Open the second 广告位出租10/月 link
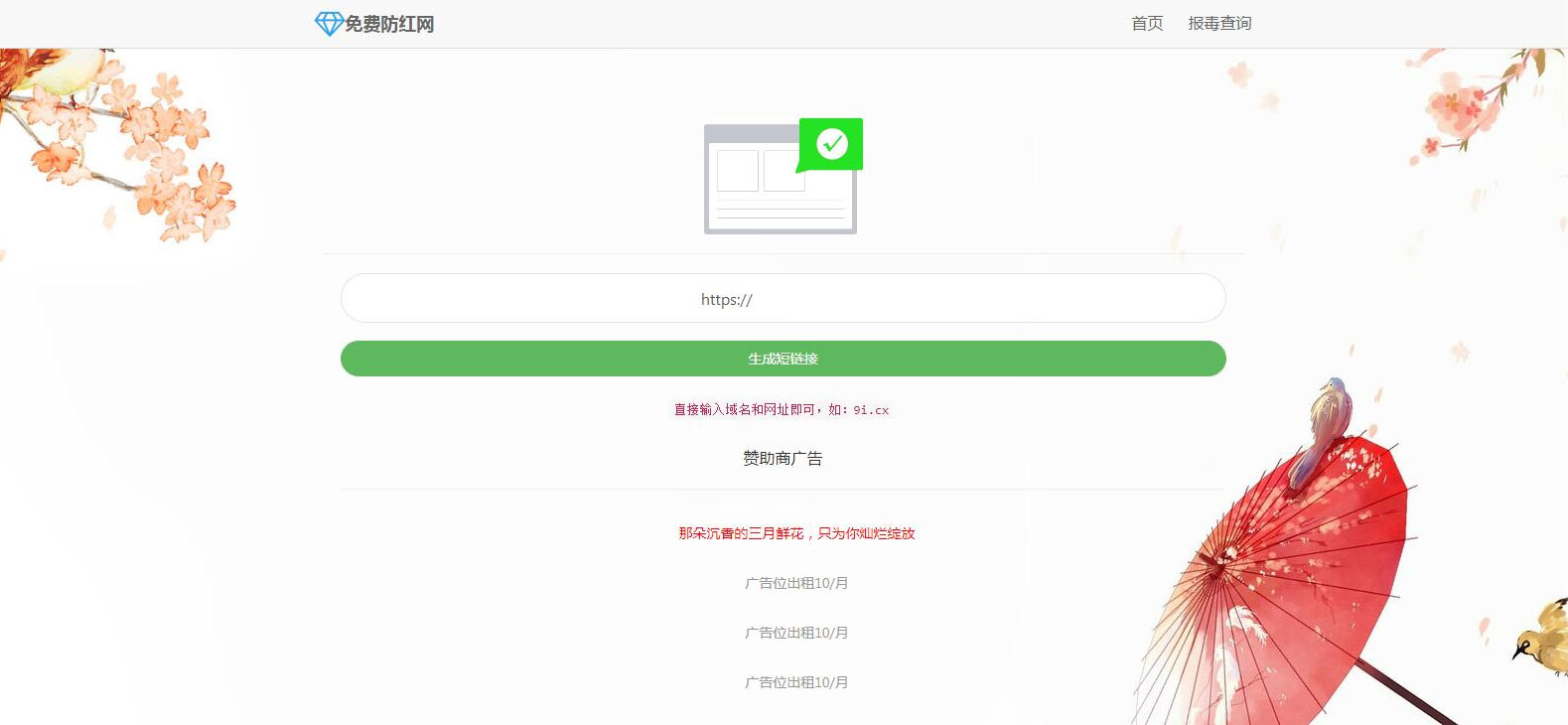This screenshot has width=1568, height=725. coord(796,633)
